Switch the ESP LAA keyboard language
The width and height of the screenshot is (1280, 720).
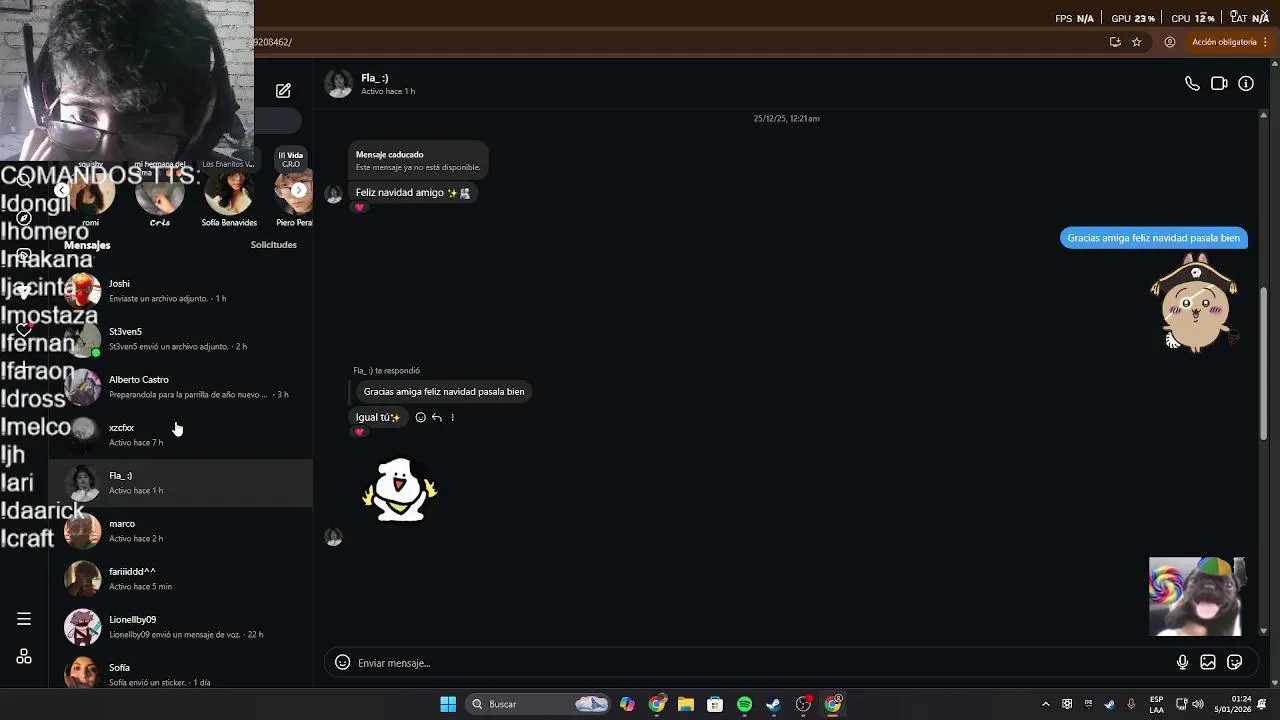point(1157,704)
